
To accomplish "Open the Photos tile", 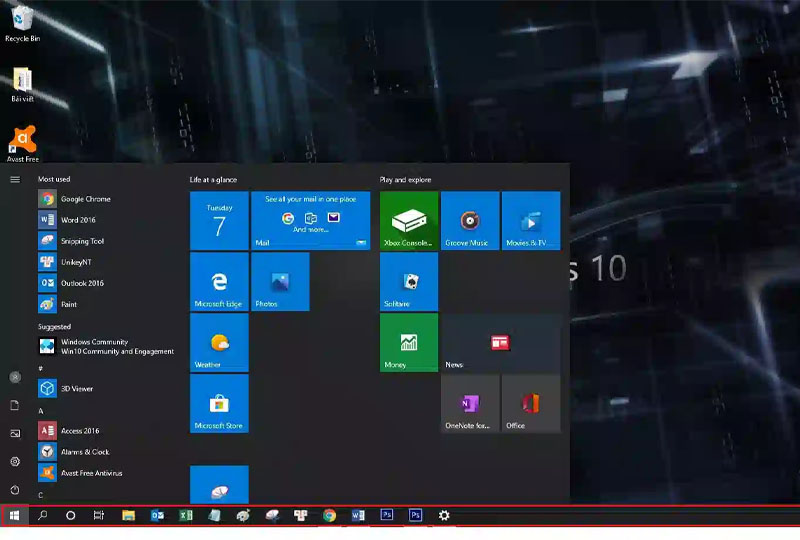I will click(280, 281).
